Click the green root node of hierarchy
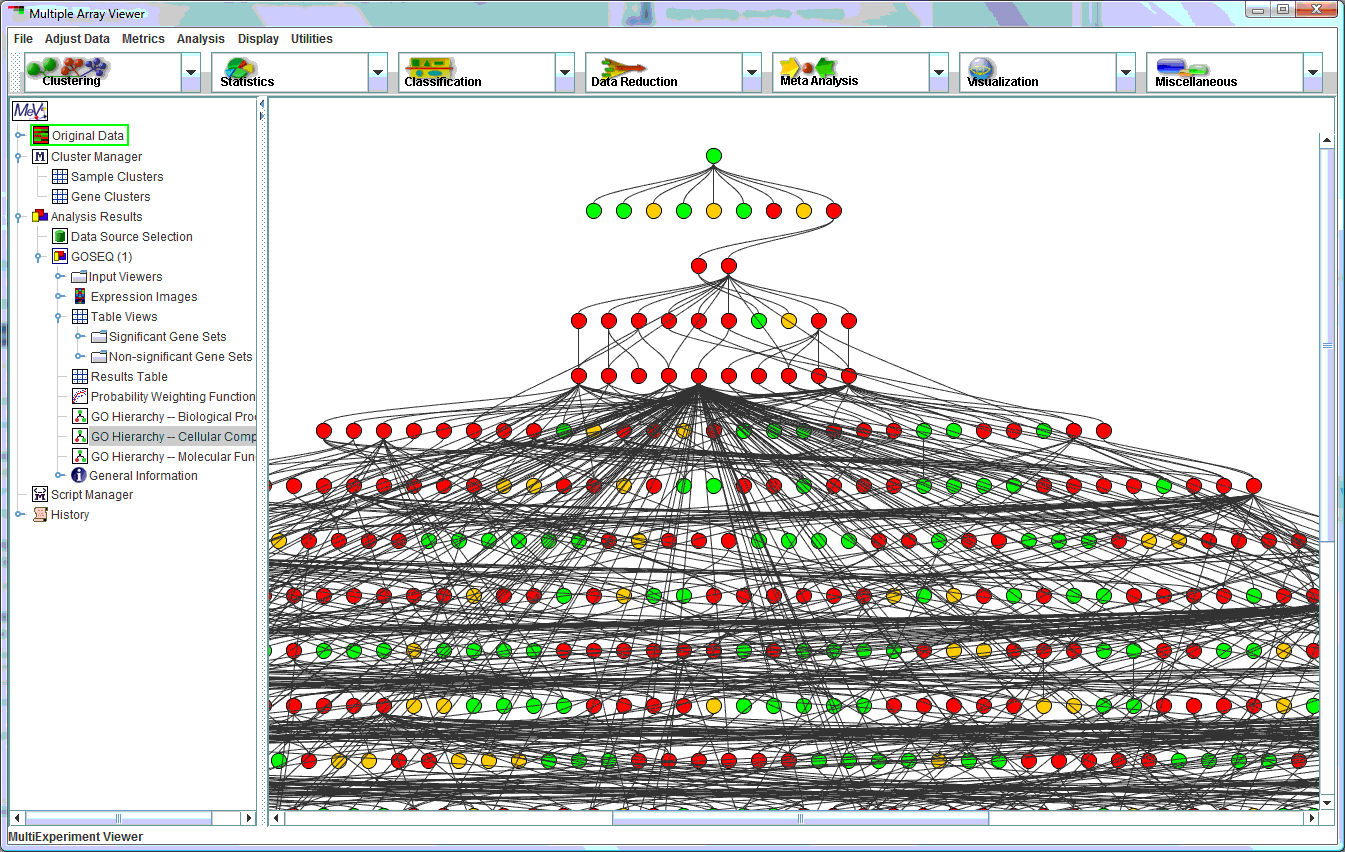 point(713,156)
